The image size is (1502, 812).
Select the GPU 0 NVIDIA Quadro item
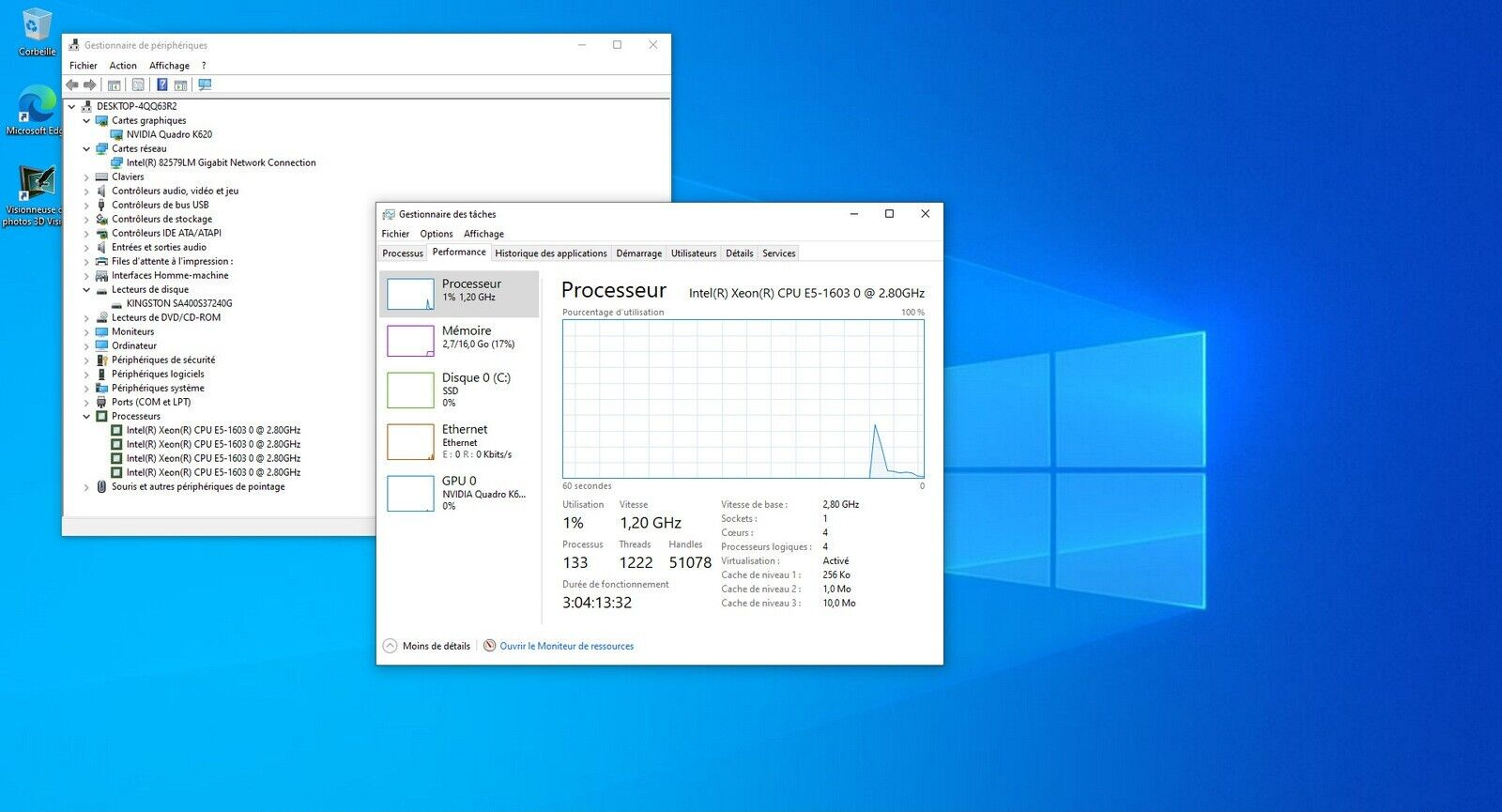pos(459,493)
